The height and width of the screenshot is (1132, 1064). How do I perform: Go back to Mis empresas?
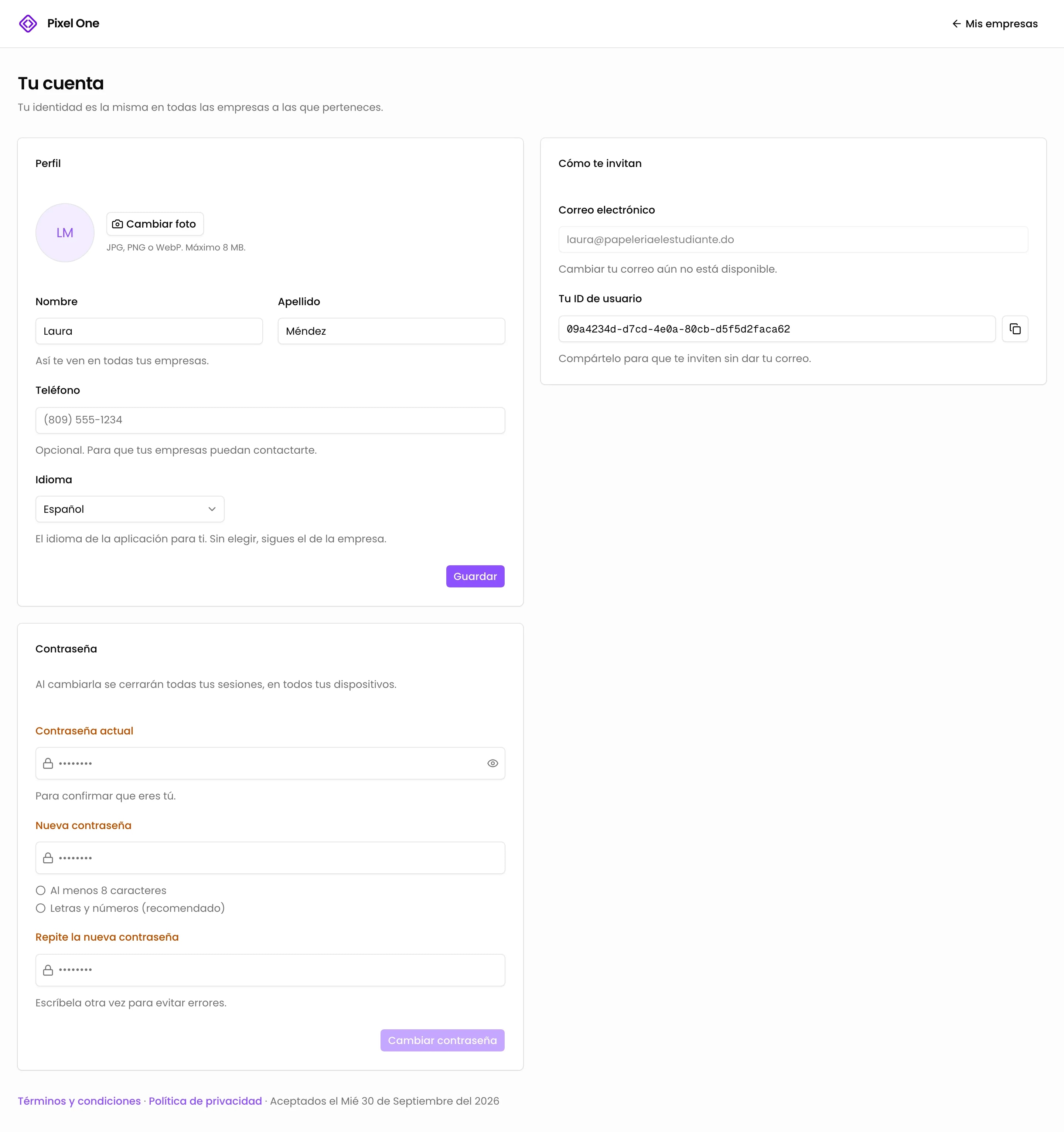(995, 23)
